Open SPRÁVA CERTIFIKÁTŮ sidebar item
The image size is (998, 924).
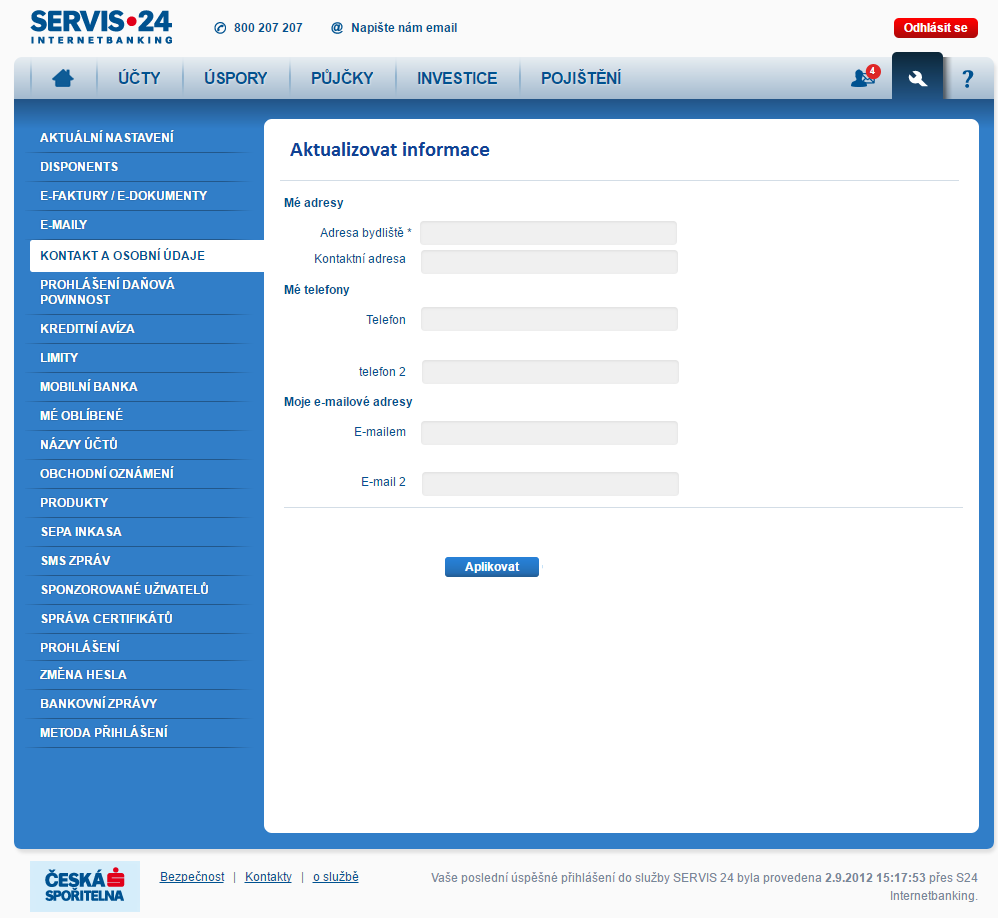pyautogui.click(x=107, y=619)
